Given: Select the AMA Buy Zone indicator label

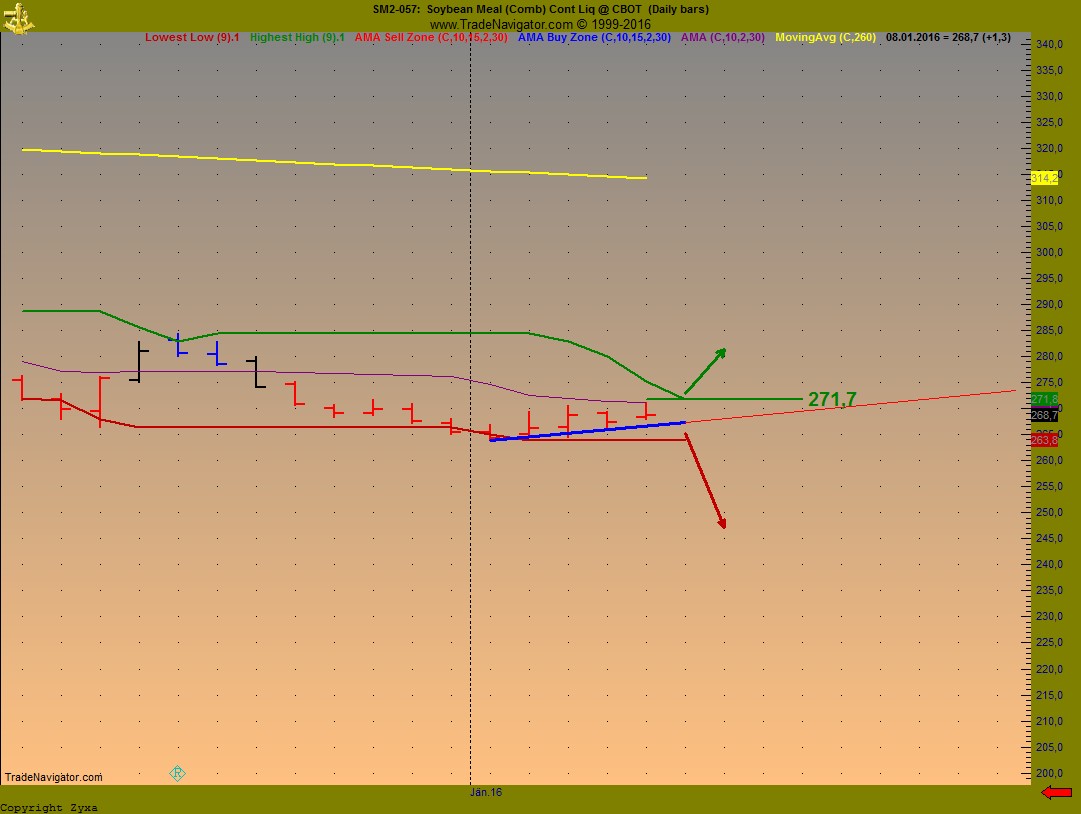Looking at the screenshot, I should [x=594, y=37].
